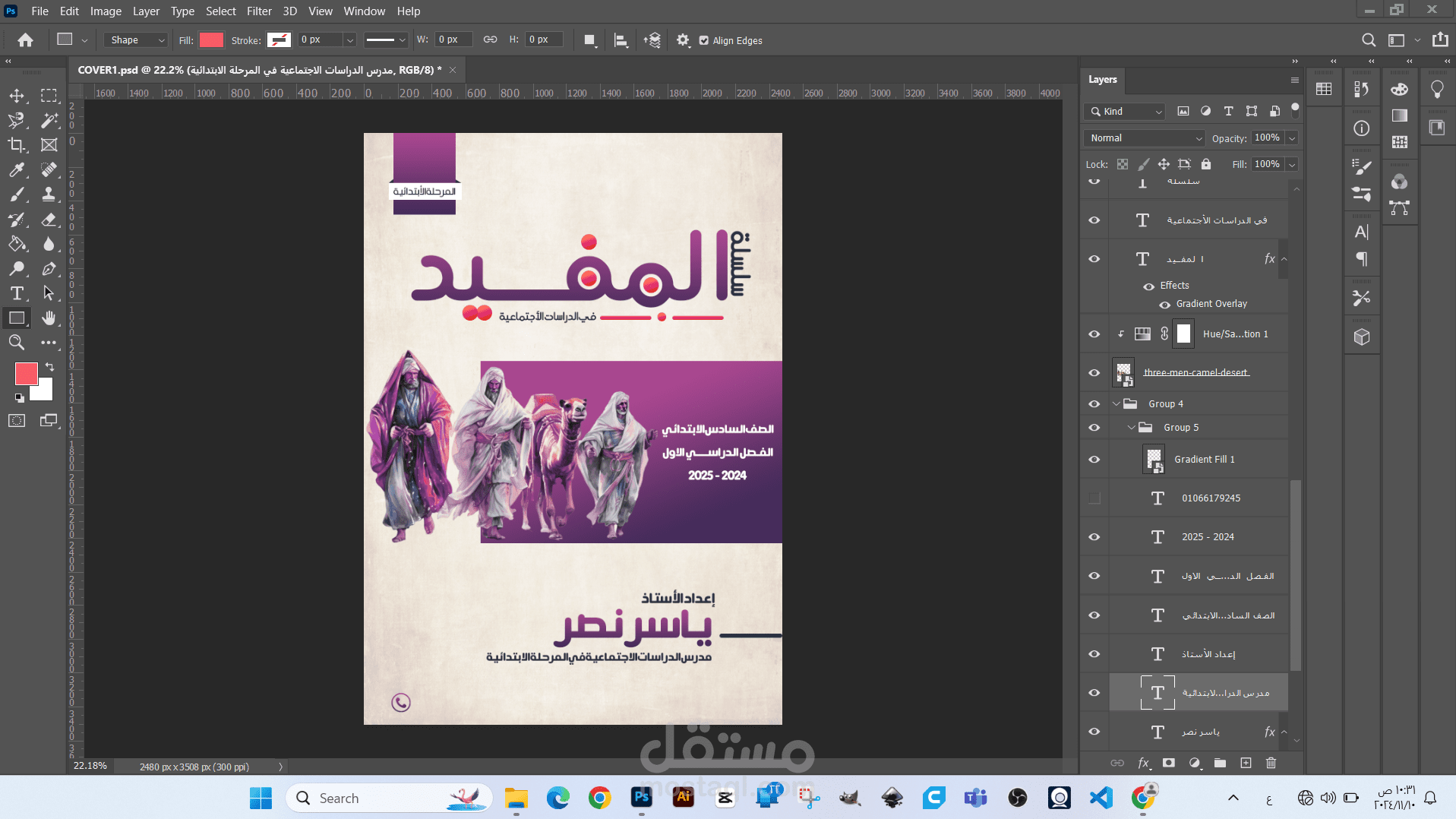Open stroke width dropdown arrow
Viewport: 1456px width, 819px height.
point(349,40)
